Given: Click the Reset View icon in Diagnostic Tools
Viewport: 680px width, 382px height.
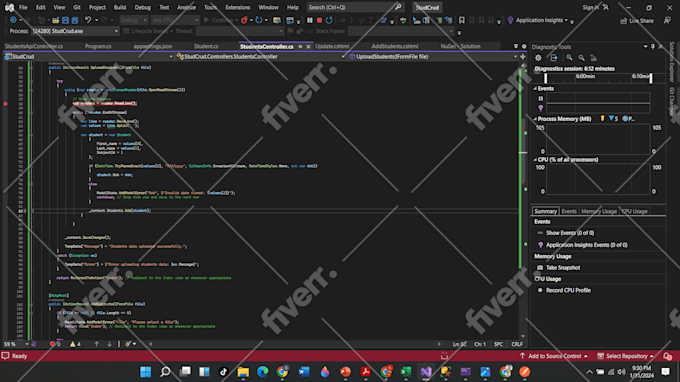Looking at the screenshot, I should pos(593,58).
